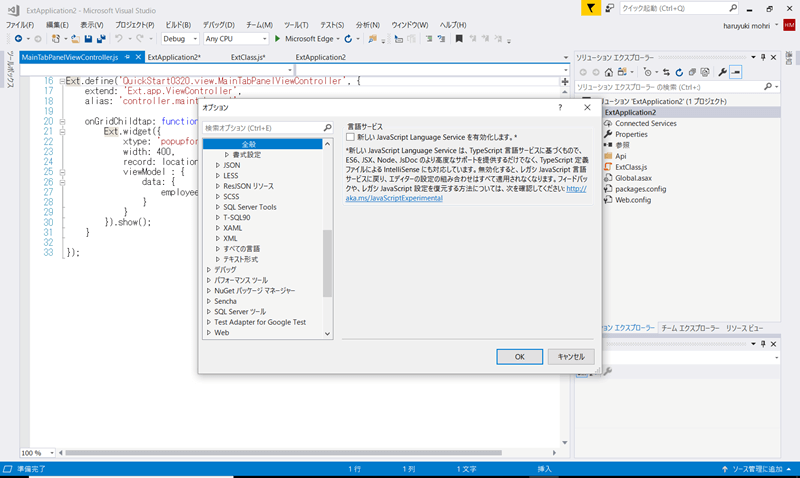Screen dimensions: 800x478
Task: Click the New Project toolbar icon
Action: (x=56, y=39)
